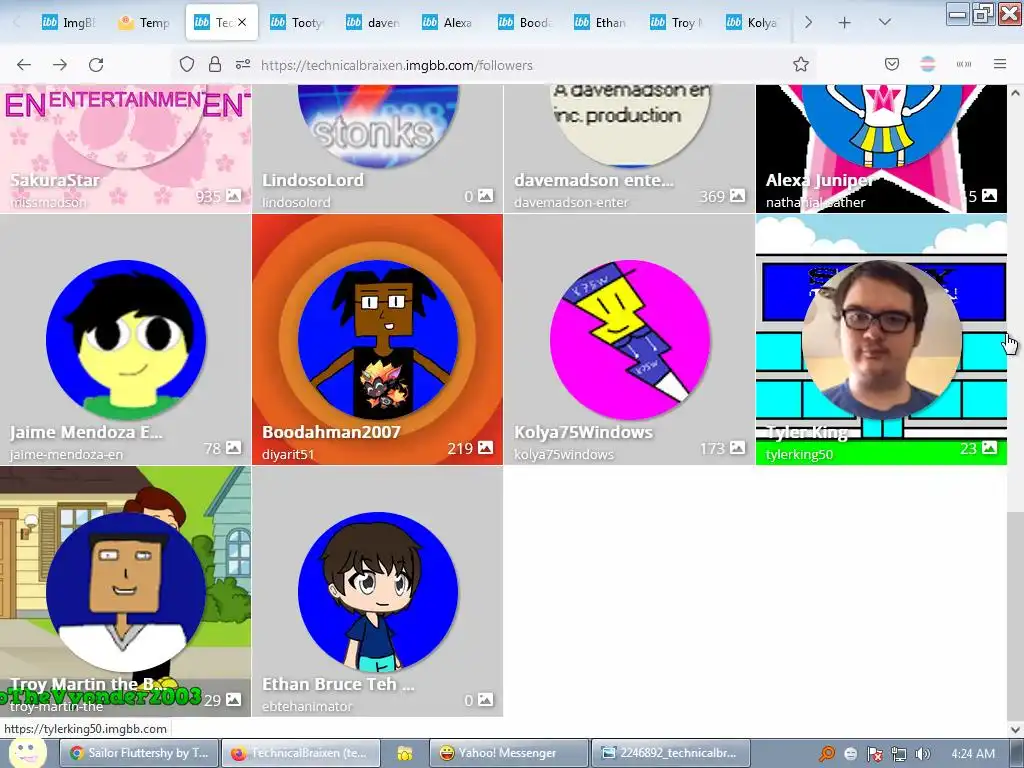Save page to Pocket
Screen dimensions: 1024x768
(892, 64)
